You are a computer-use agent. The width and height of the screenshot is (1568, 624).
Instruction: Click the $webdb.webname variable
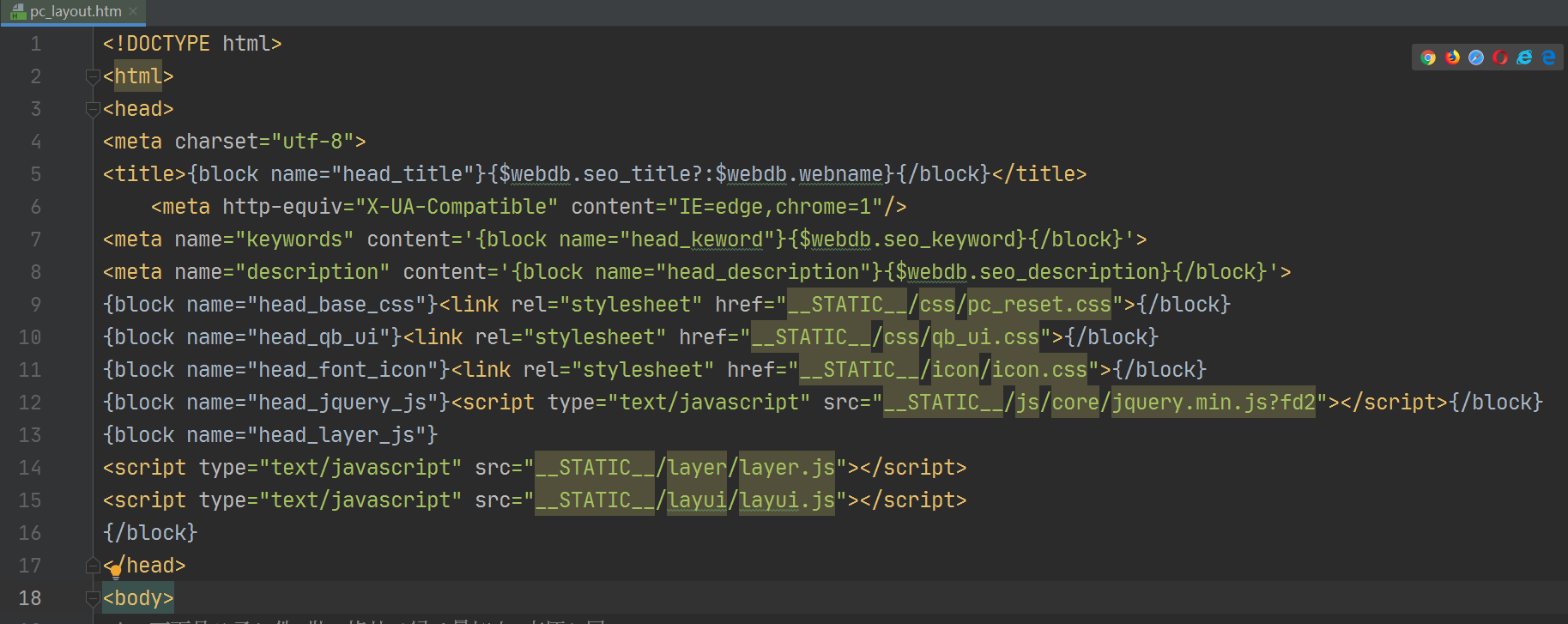(799, 174)
